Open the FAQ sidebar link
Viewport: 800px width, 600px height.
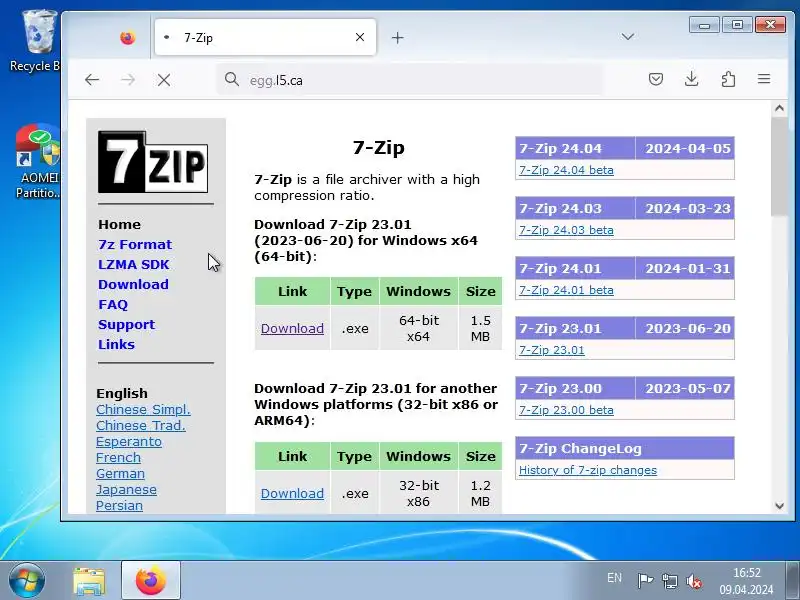113,304
